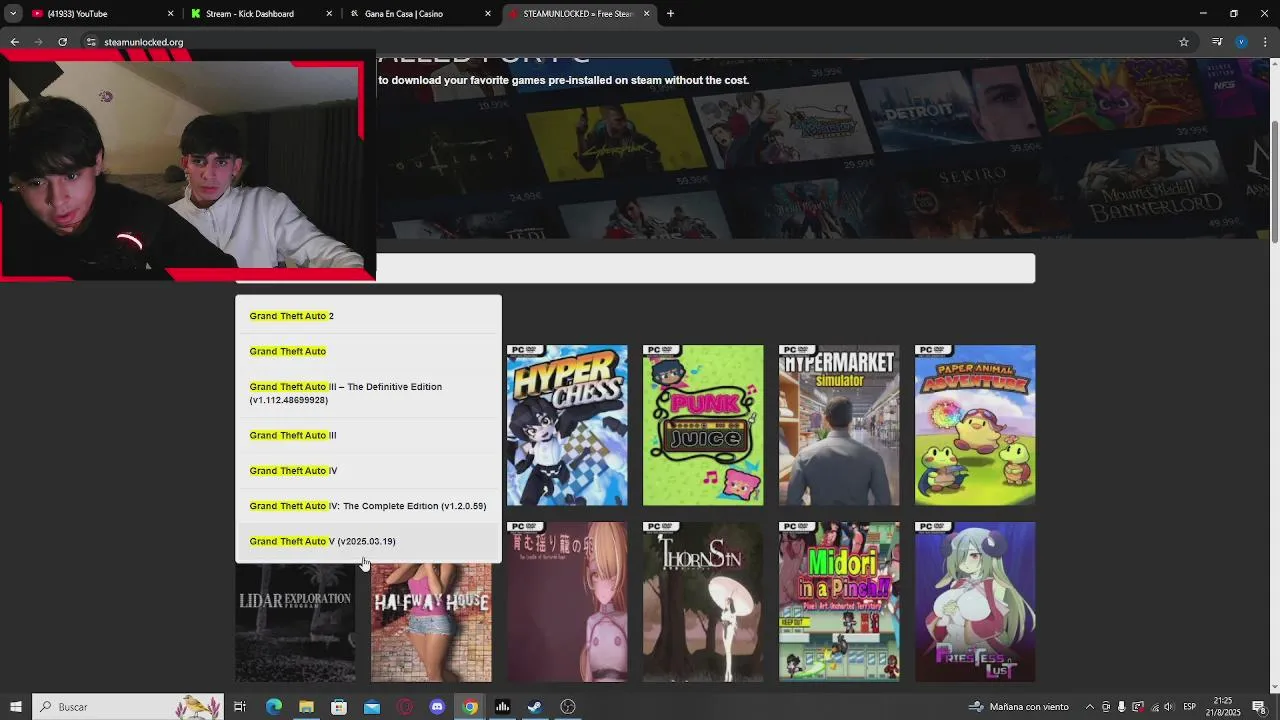Click the page vertical scrollbar thumb
Screen dimensions: 1280x720
point(1274,180)
